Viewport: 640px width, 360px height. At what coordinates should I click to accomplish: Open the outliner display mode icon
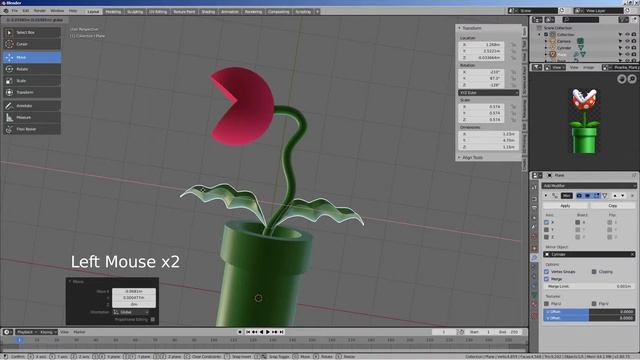[x=550, y=20]
